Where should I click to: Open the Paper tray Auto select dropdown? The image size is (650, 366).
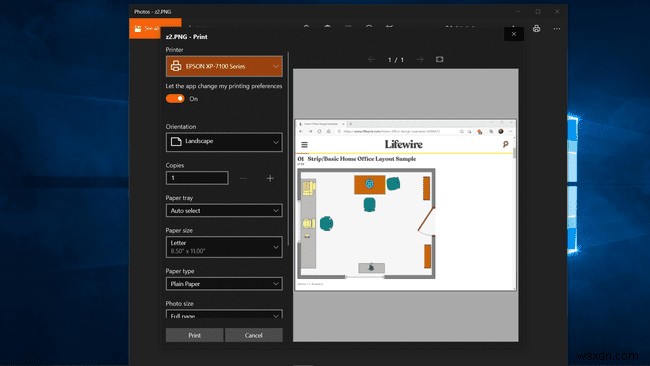point(224,211)
